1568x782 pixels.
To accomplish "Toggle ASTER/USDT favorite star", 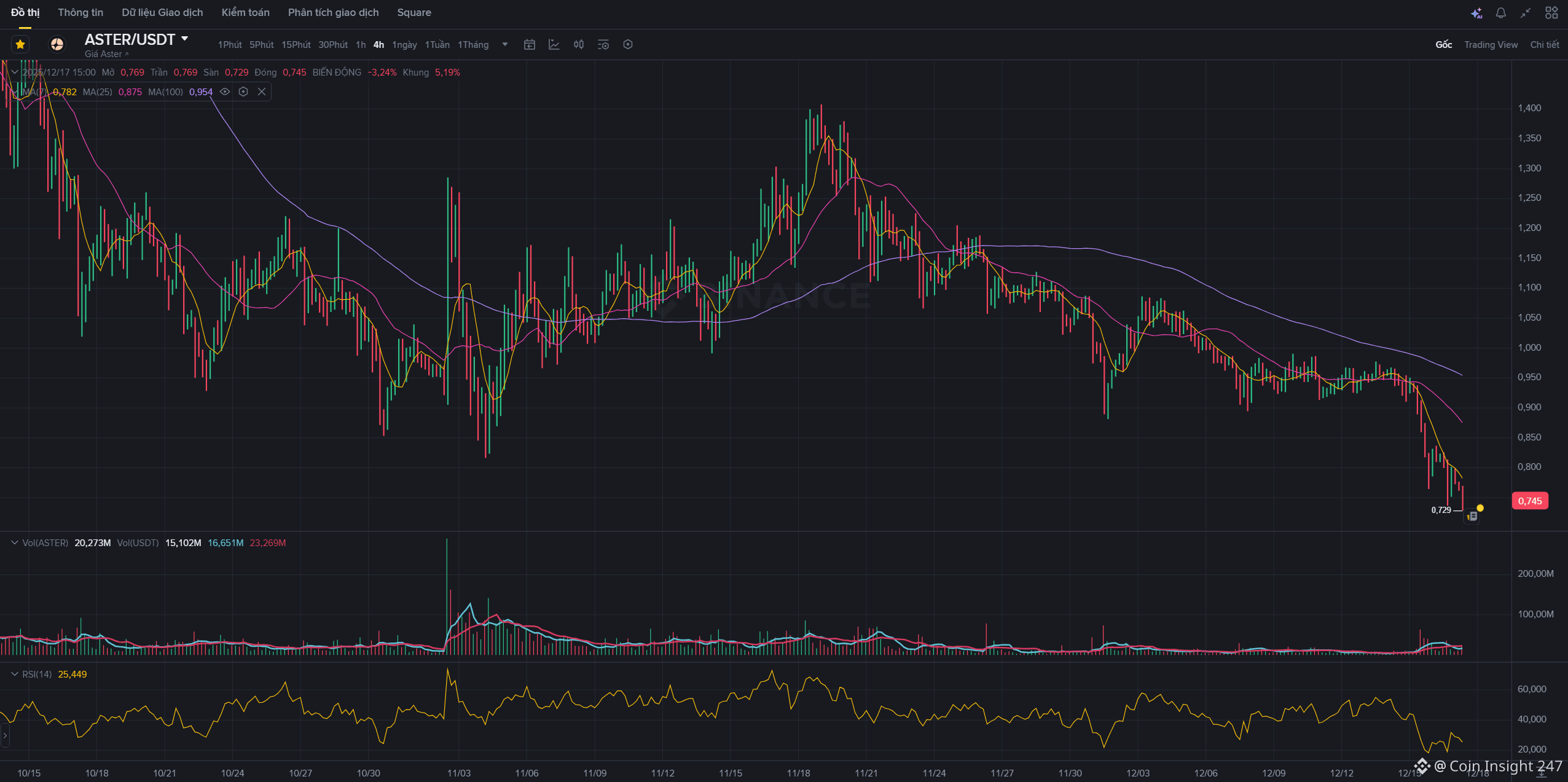I will pos(20,44).
